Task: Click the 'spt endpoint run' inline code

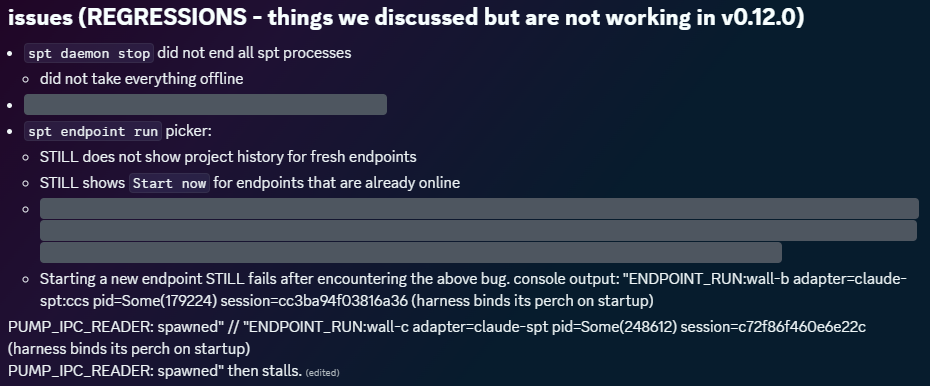Action: pos(93,132)
